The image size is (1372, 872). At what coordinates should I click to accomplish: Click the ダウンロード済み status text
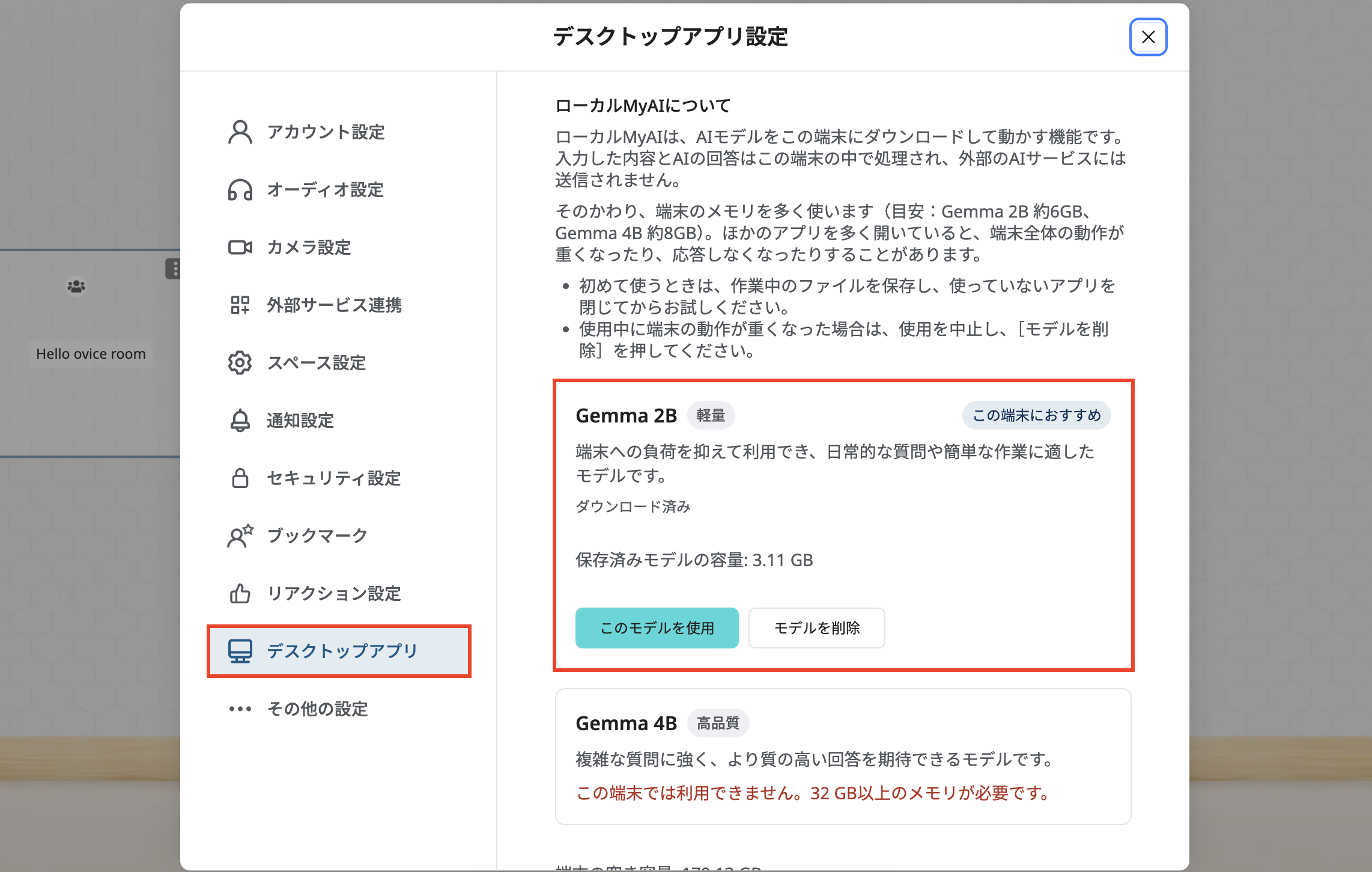633,507
